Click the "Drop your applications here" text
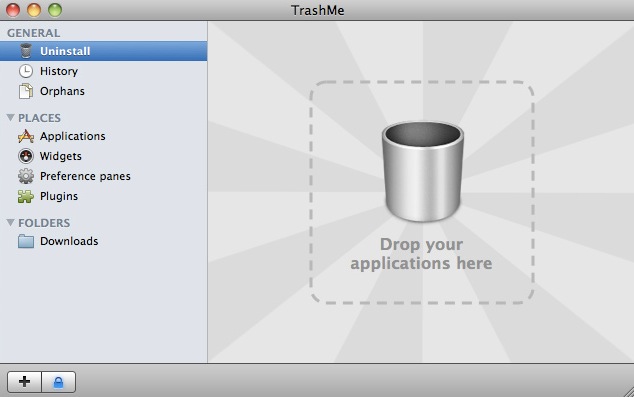The image size is (634, 397). point(421,254)
